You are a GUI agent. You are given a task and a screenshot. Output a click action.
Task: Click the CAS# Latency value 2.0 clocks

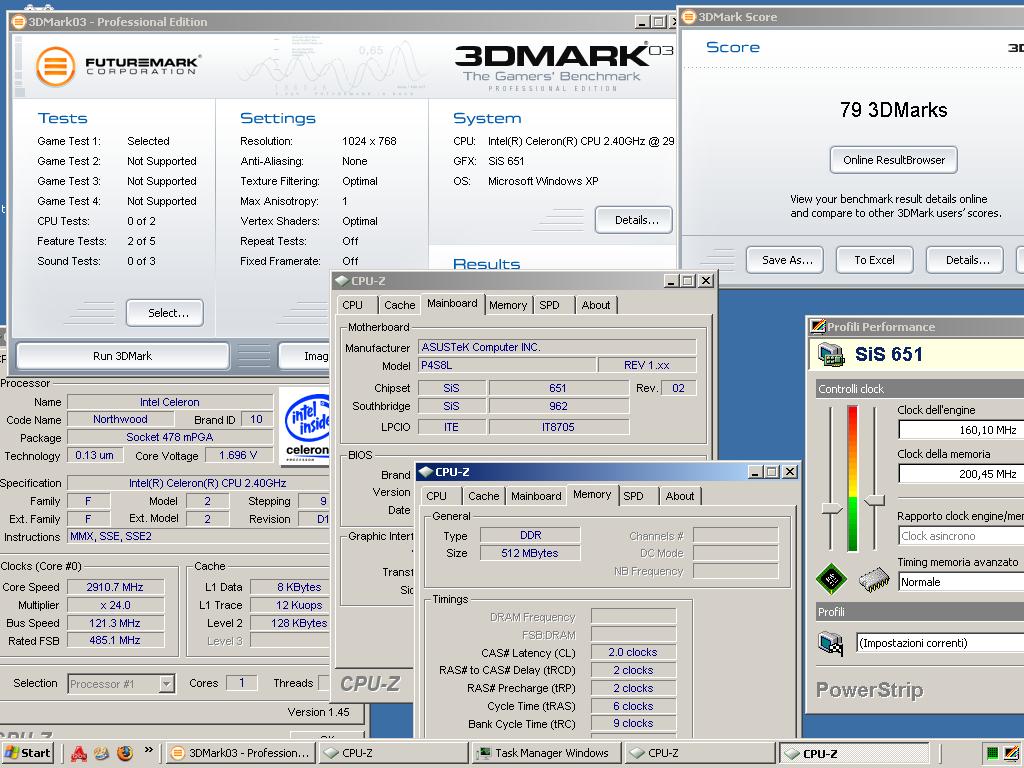633,652
